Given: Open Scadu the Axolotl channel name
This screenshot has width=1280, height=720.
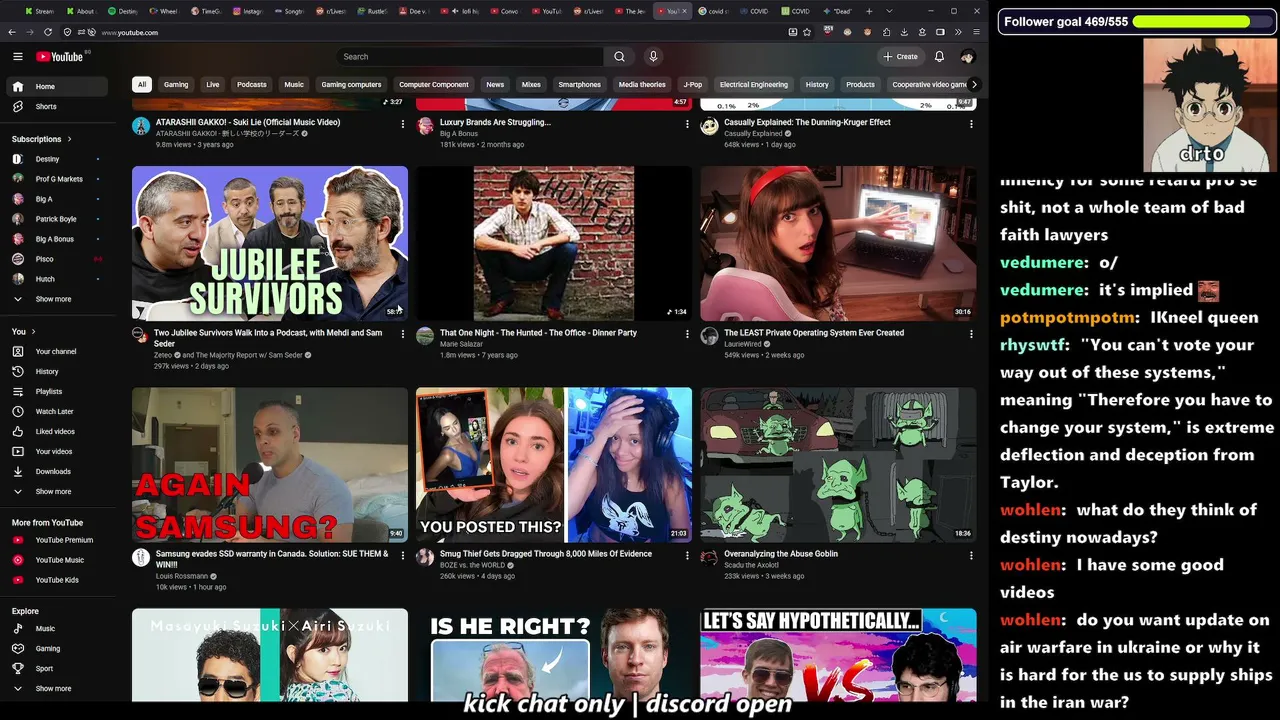Looking at the screenshot, I should (751, 565).
